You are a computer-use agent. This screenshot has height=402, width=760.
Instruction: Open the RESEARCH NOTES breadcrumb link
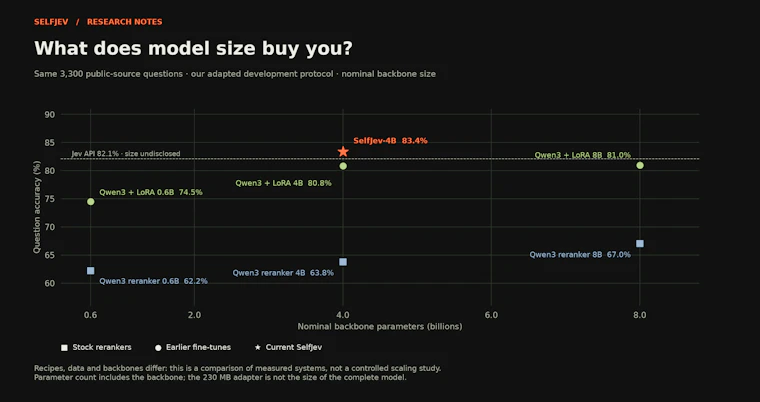pos(125,22)
